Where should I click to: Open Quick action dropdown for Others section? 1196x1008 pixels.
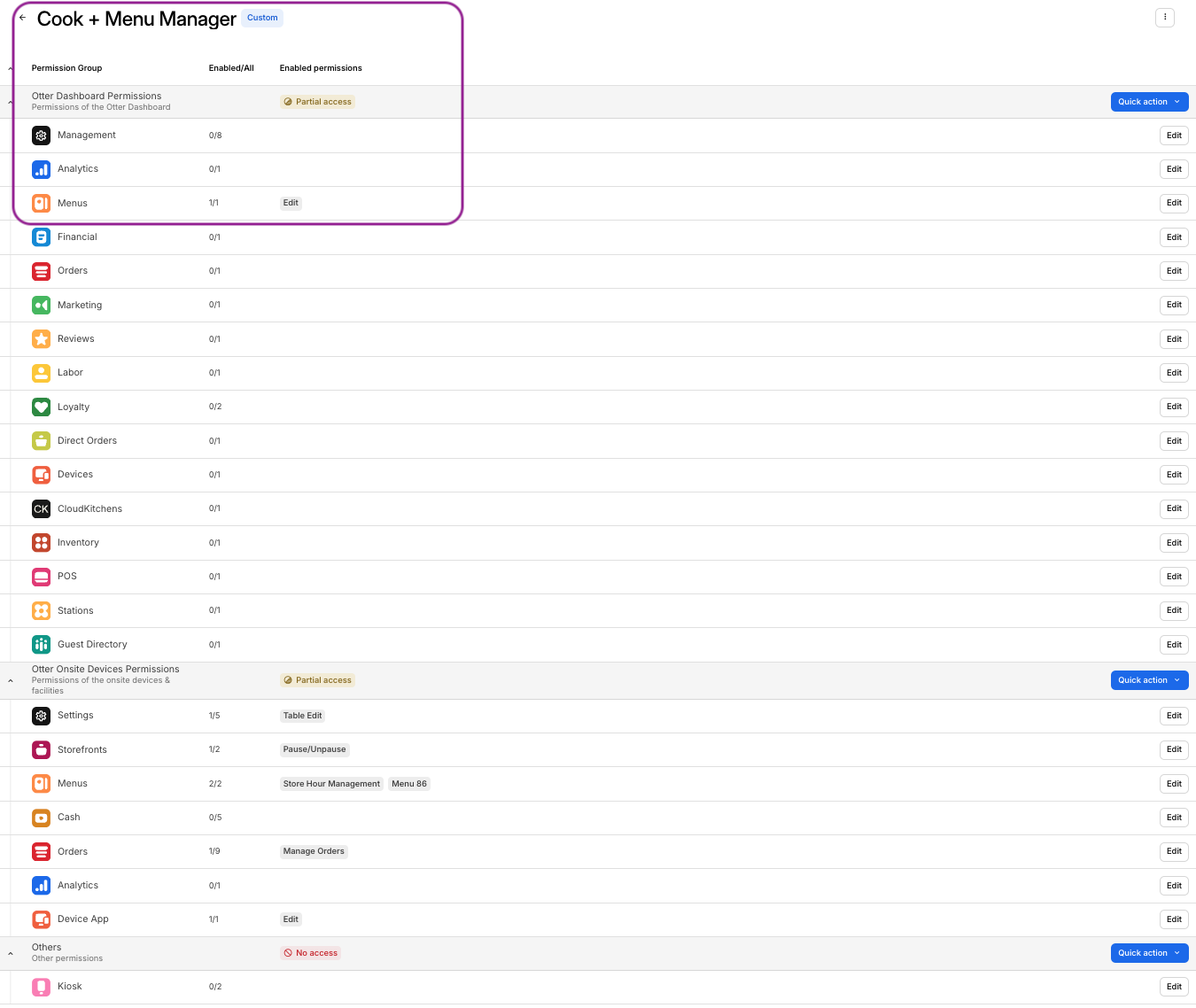click(x=1149, y=953)
